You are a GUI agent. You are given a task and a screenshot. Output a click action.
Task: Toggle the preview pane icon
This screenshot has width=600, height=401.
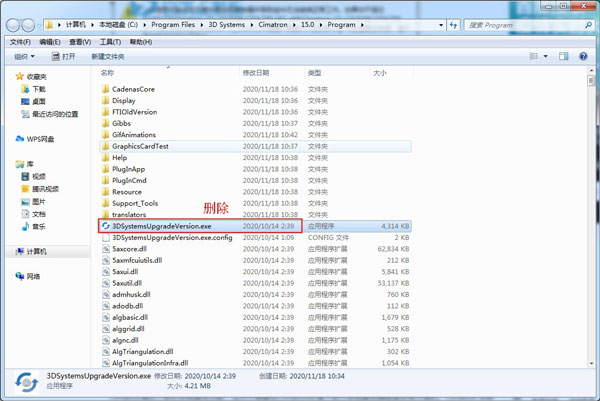(x=563, y=56)
